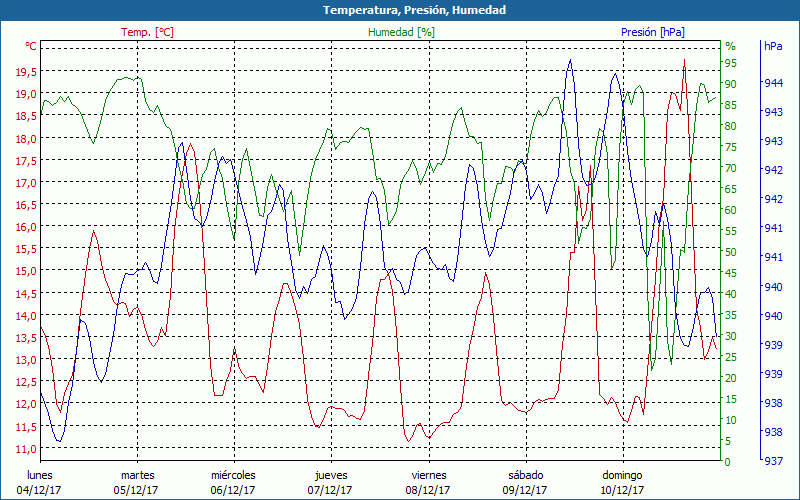Click the 19,5 temperature axis tick

pos(25,72)
